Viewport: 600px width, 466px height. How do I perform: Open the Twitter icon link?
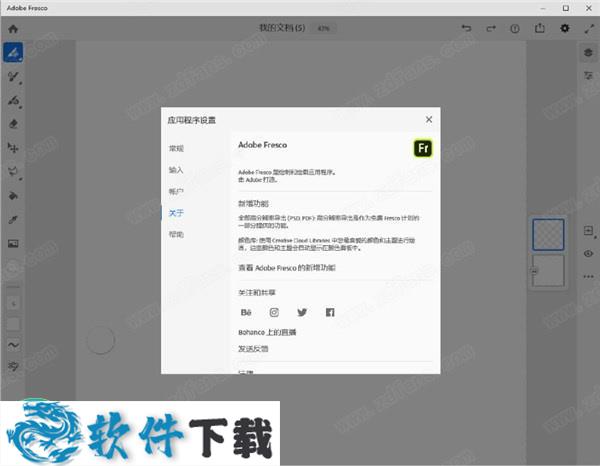point(302,312)
